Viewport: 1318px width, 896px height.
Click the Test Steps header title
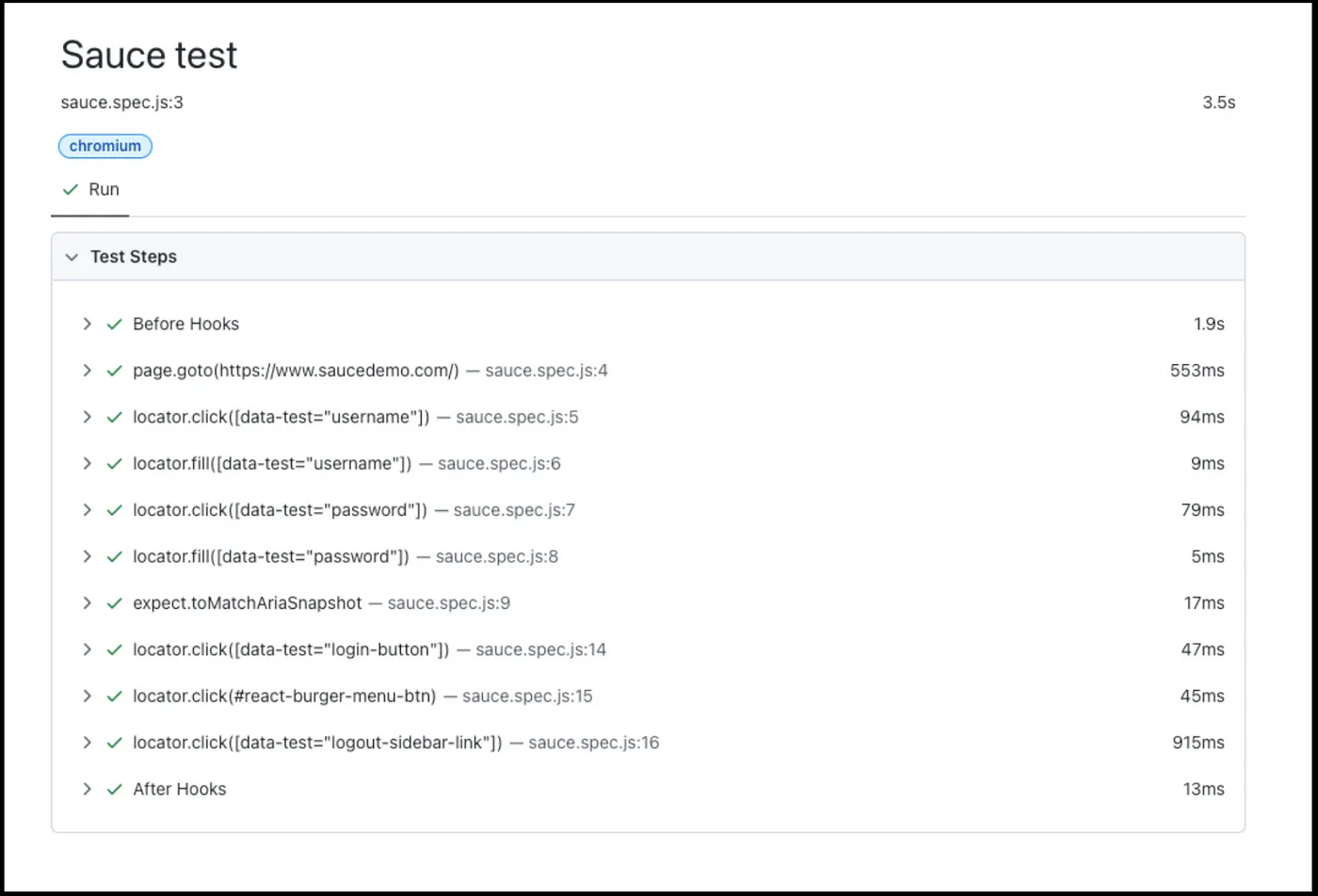(x=133, y=257)
